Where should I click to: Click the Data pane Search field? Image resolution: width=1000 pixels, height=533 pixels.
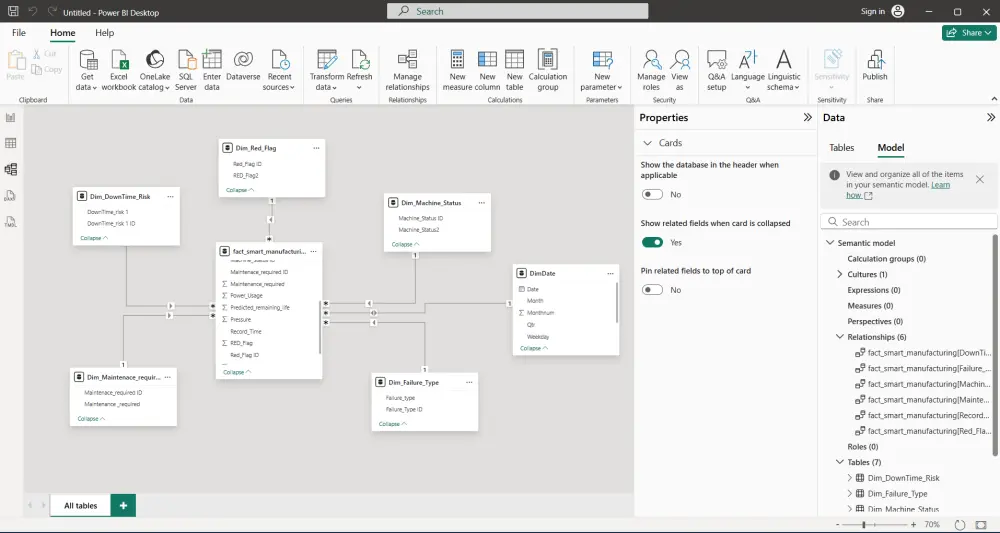908,222
